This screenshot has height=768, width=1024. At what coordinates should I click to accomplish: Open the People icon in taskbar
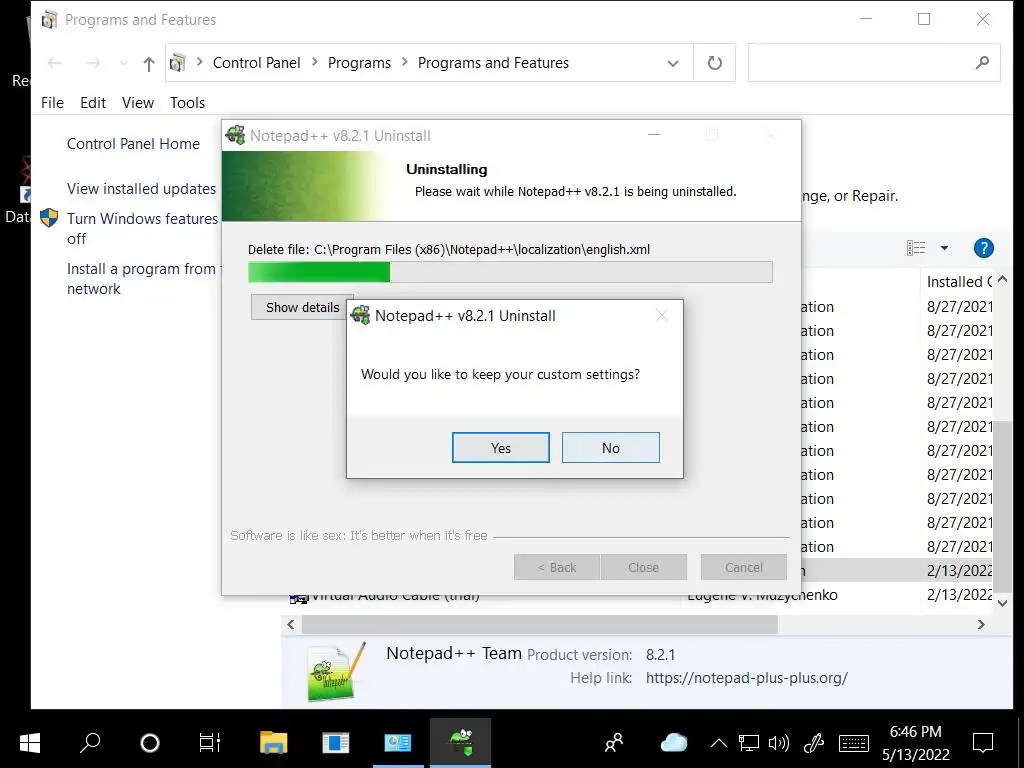(614, 743)
